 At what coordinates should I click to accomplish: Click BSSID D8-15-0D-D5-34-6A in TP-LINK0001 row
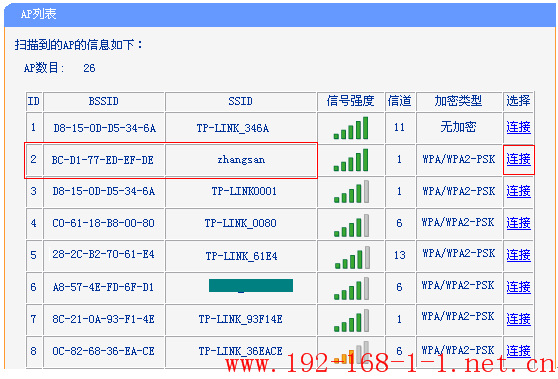click(x=104, y=191)
